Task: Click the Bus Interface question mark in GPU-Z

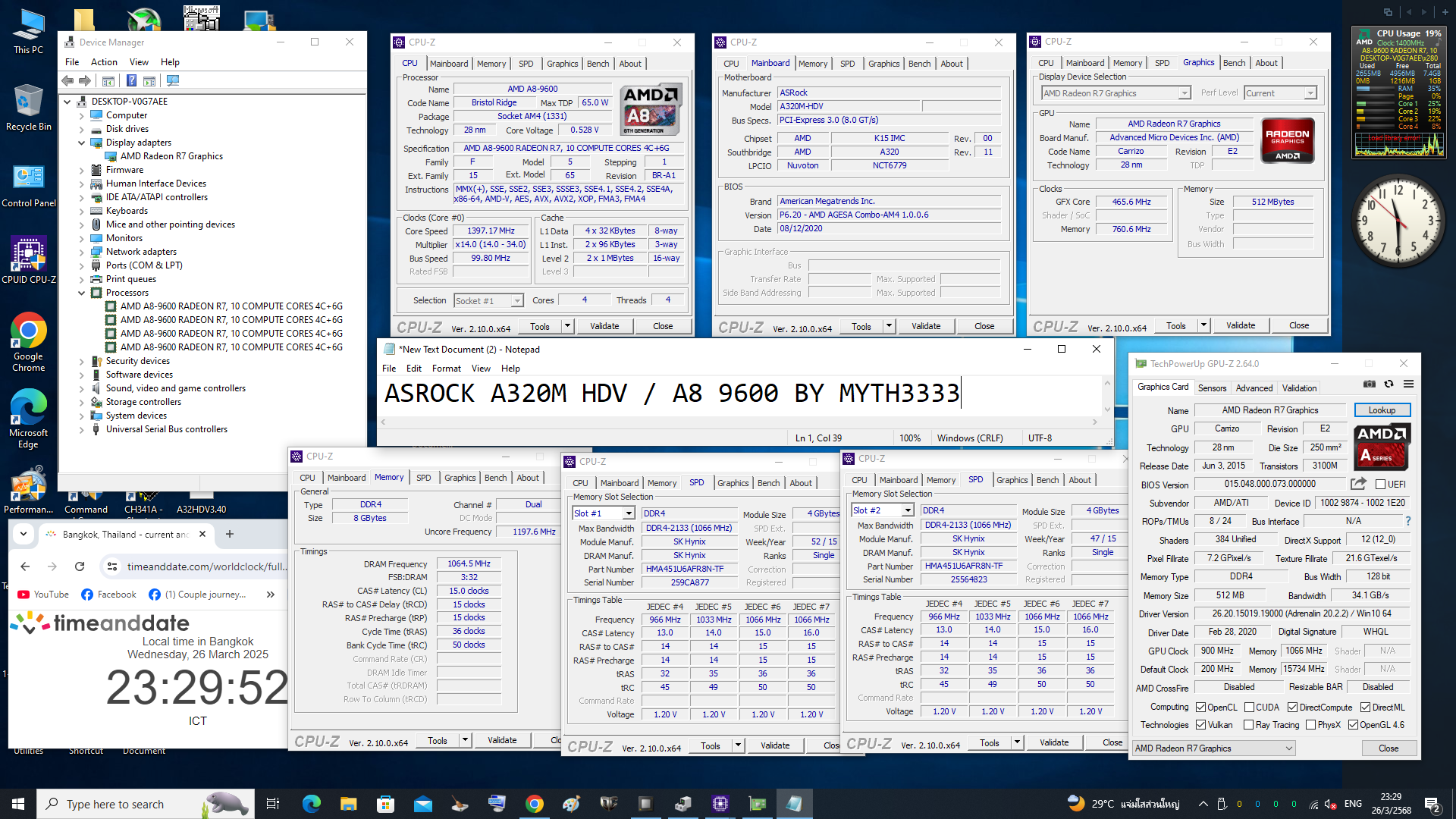Action: click(x=1408, y=521)
